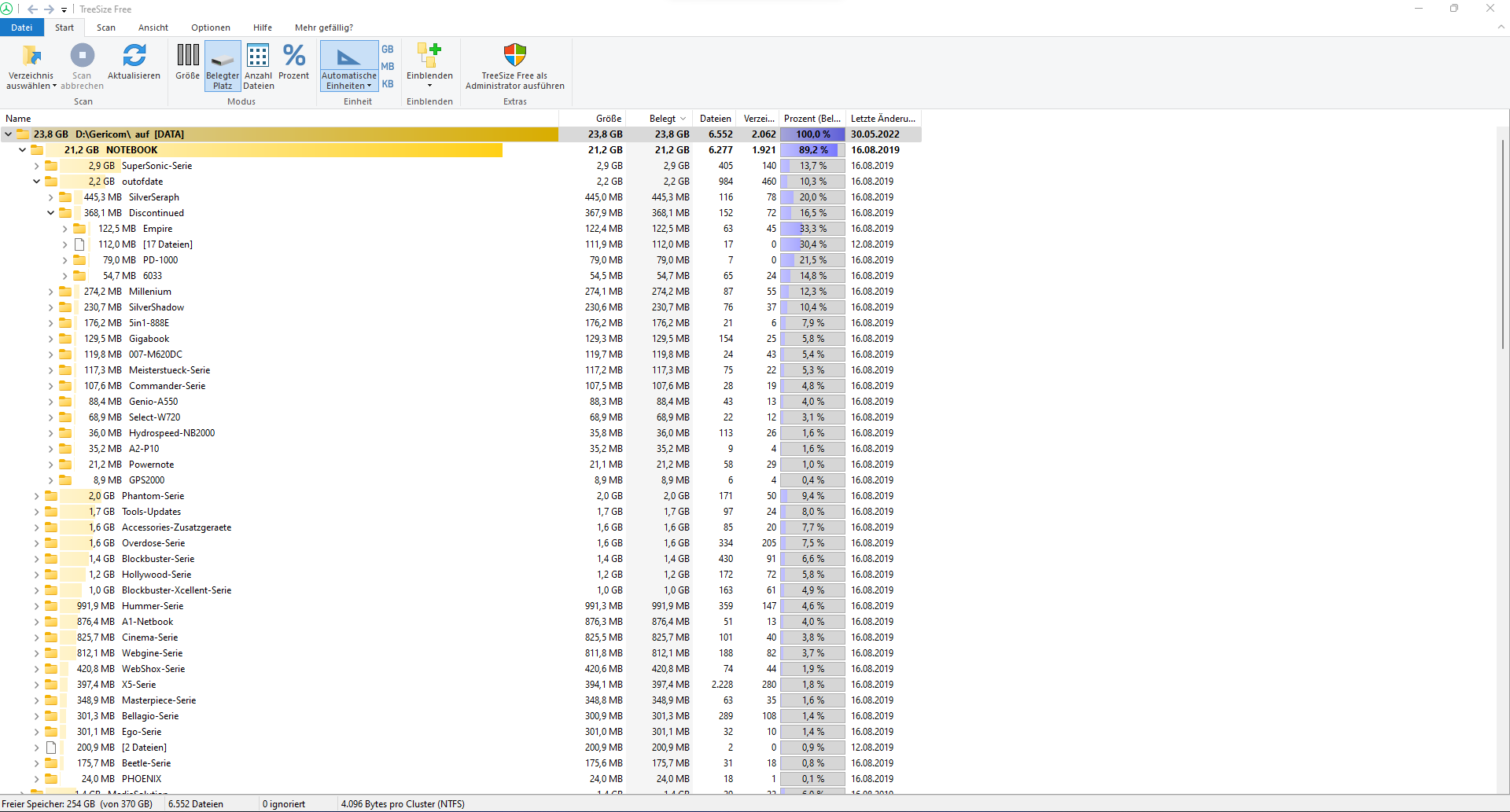Select the Commander-Serie tree row
Viewport: 1510px width, 812px height.
pos(460,386)
